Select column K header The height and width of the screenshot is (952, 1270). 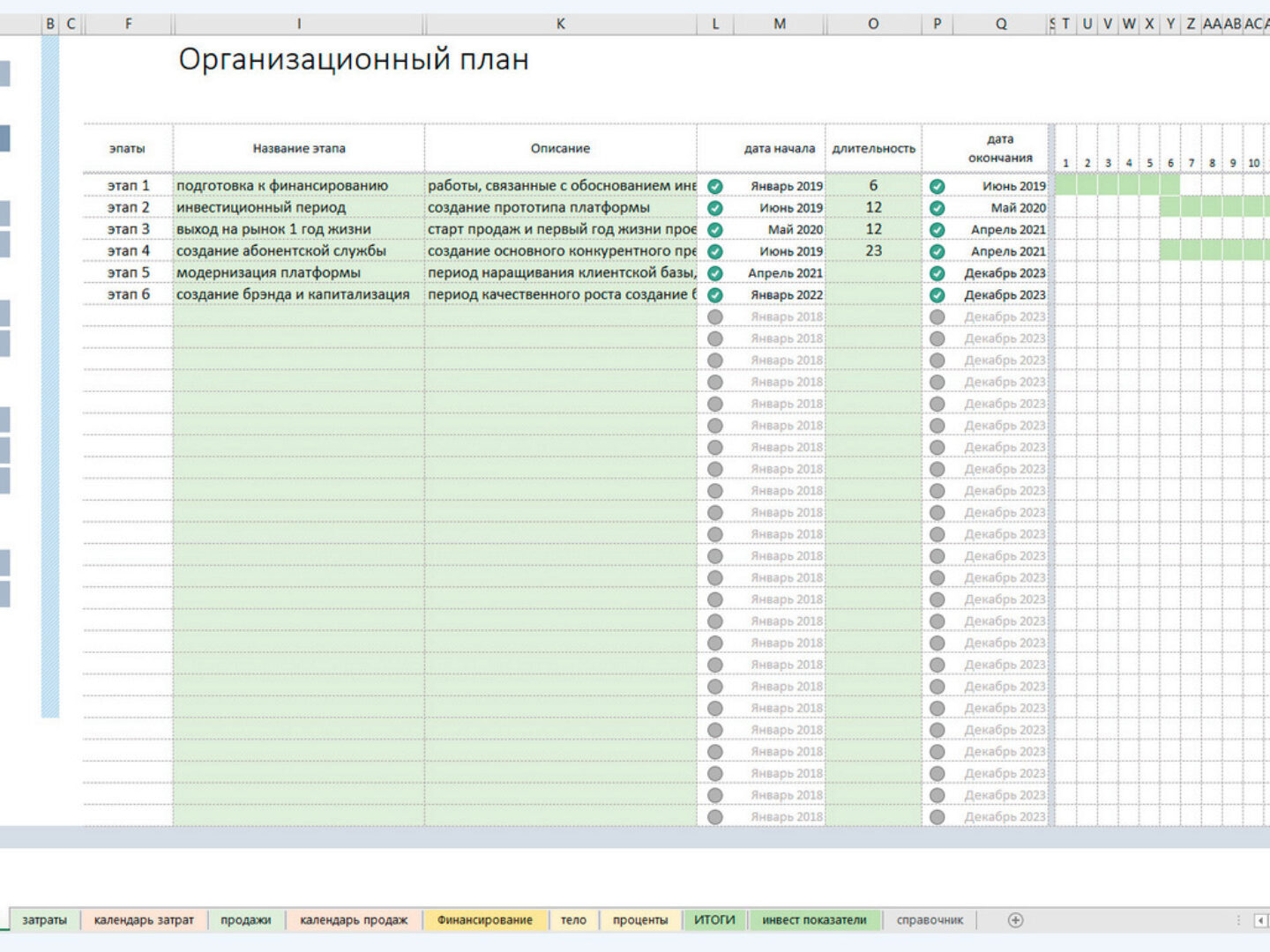[x=560, y=24]
